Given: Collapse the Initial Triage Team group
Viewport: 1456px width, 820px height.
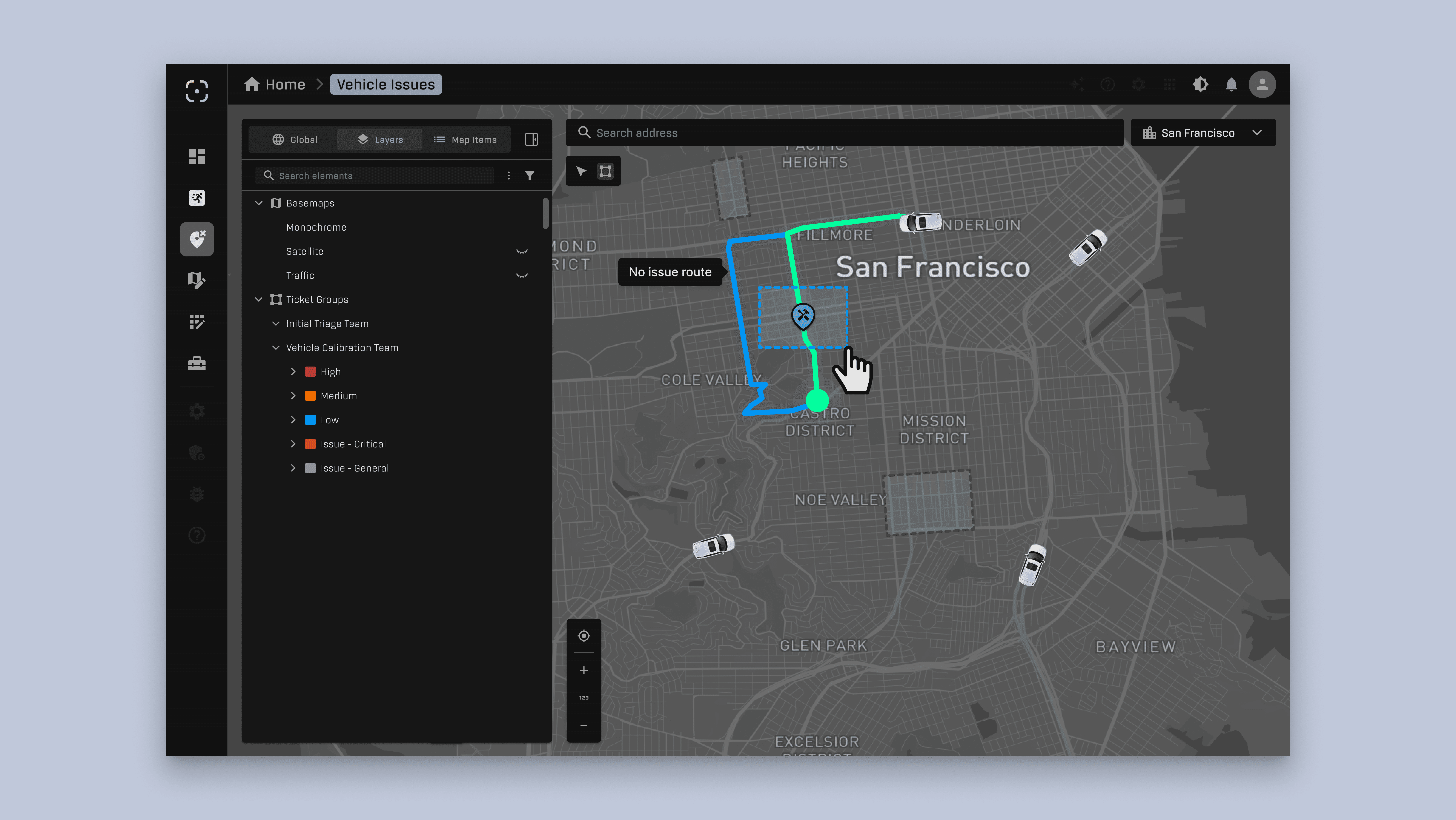Looking at the screenshot, I should (x=276, y=324).
